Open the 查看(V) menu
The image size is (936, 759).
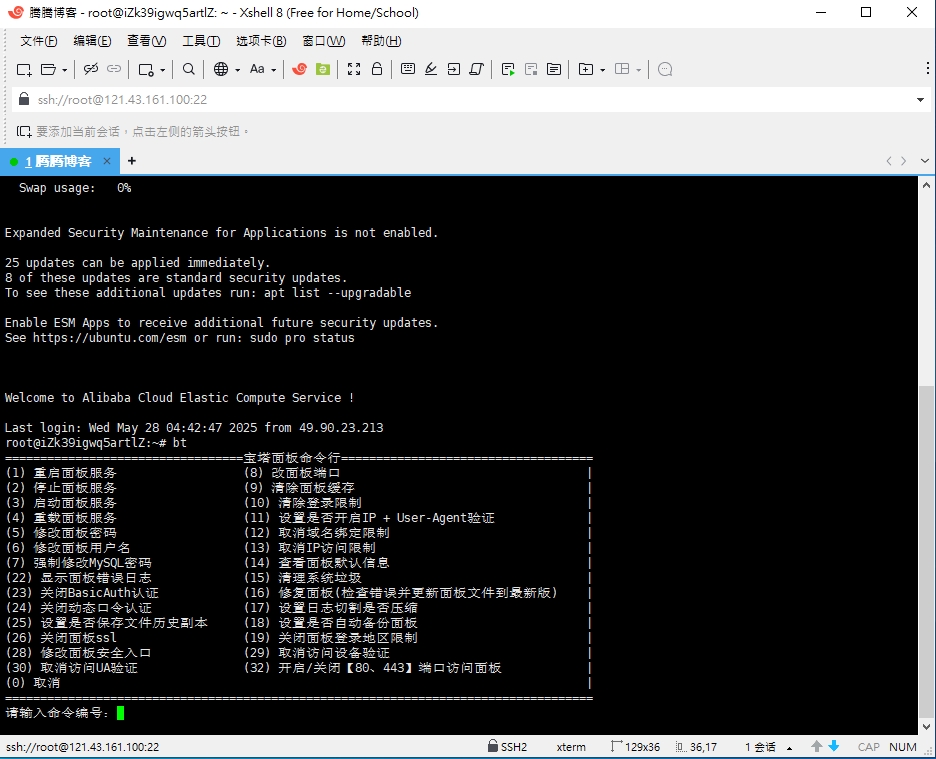coord(146,41)
